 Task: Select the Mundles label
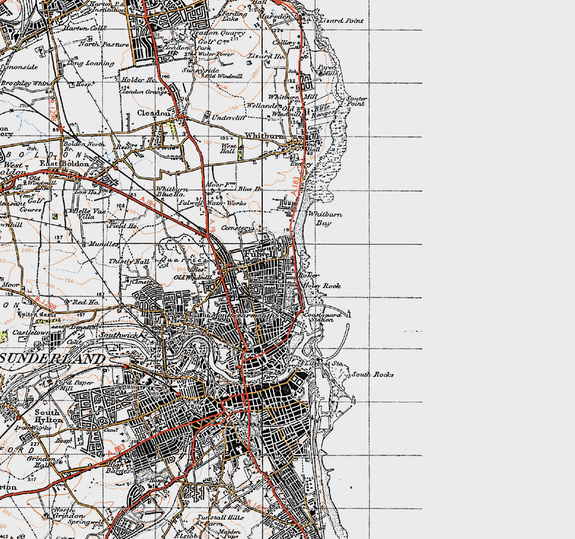coord(104,244)
